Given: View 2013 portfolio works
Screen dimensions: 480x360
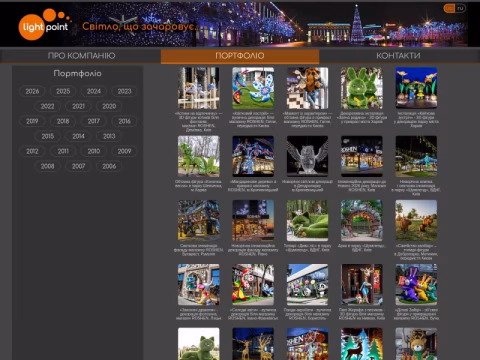Looking at the screenshot, I should pos(109,136).
